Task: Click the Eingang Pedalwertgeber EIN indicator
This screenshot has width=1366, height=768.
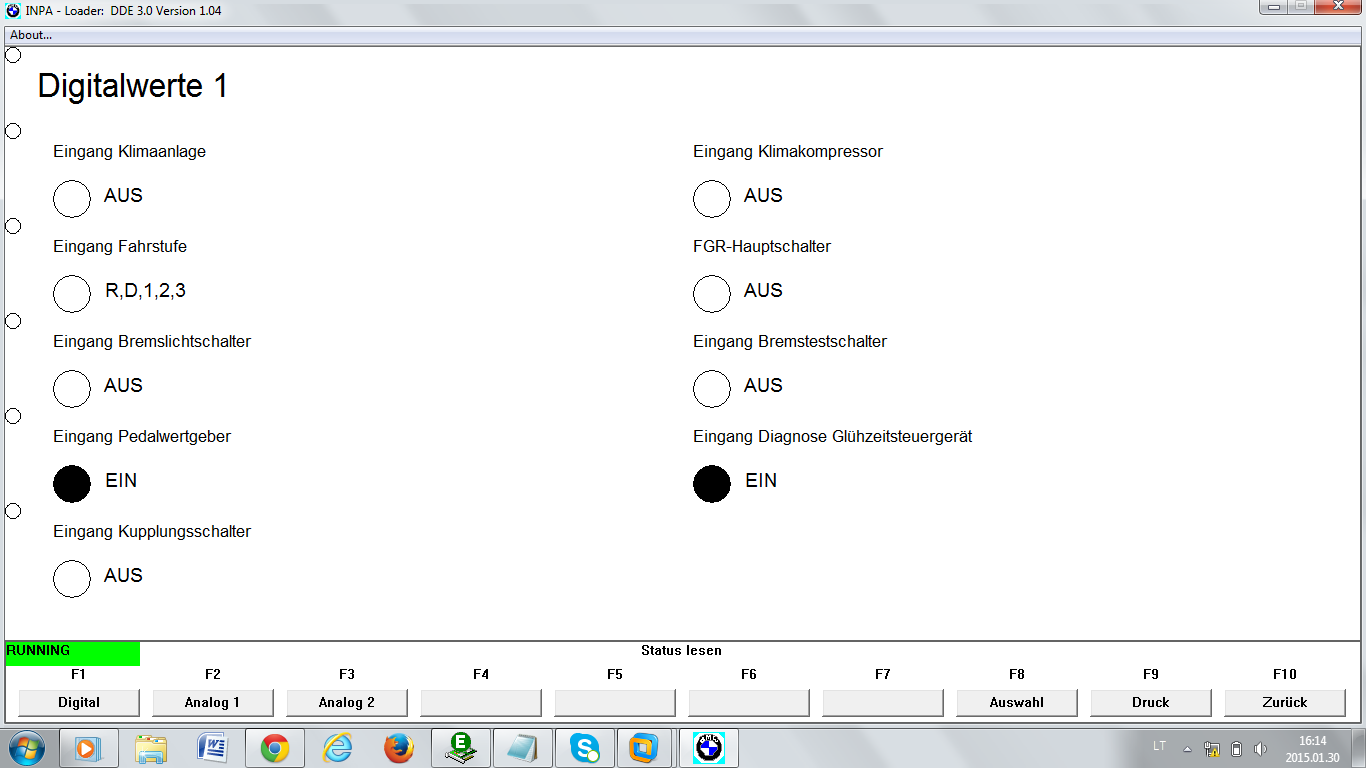Action: [72, 484]
